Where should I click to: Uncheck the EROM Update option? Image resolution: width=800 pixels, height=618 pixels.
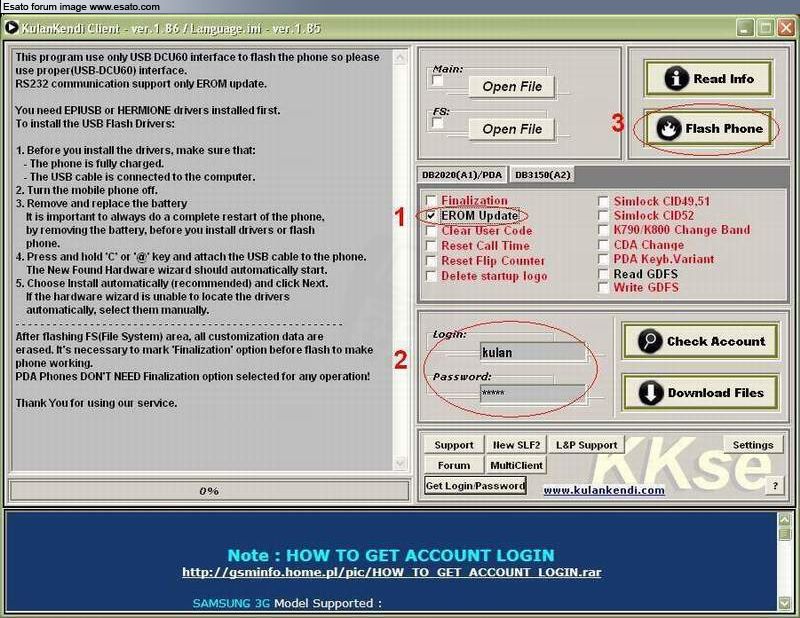431,216
